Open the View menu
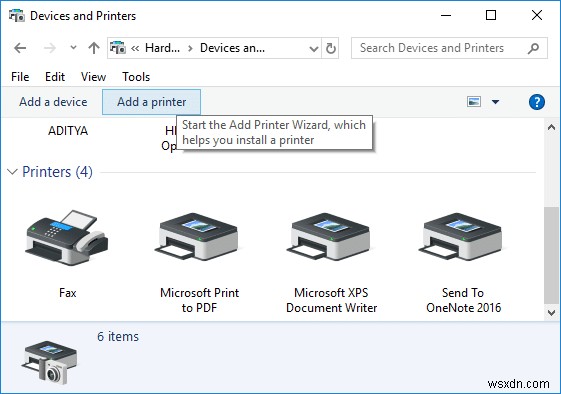Viewport: 561px width, 394px height. pyautogui.click(x=93, y=77)
